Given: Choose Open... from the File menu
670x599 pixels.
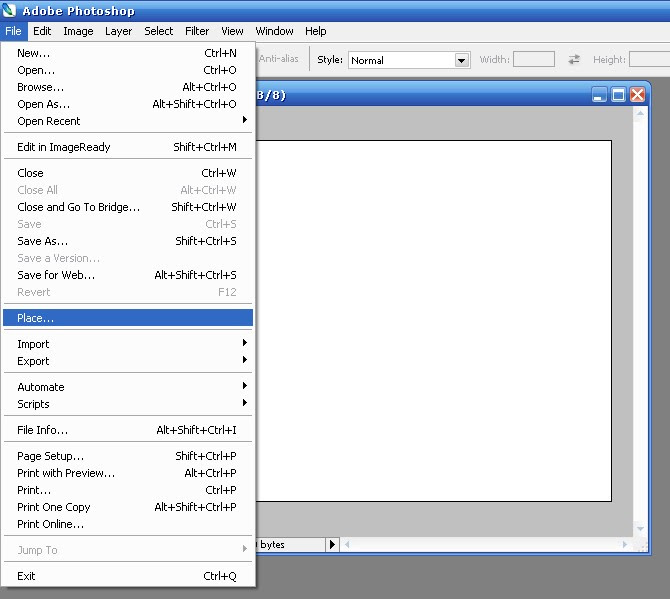Looking at the screenshot, I should click(x=128, y=70).
